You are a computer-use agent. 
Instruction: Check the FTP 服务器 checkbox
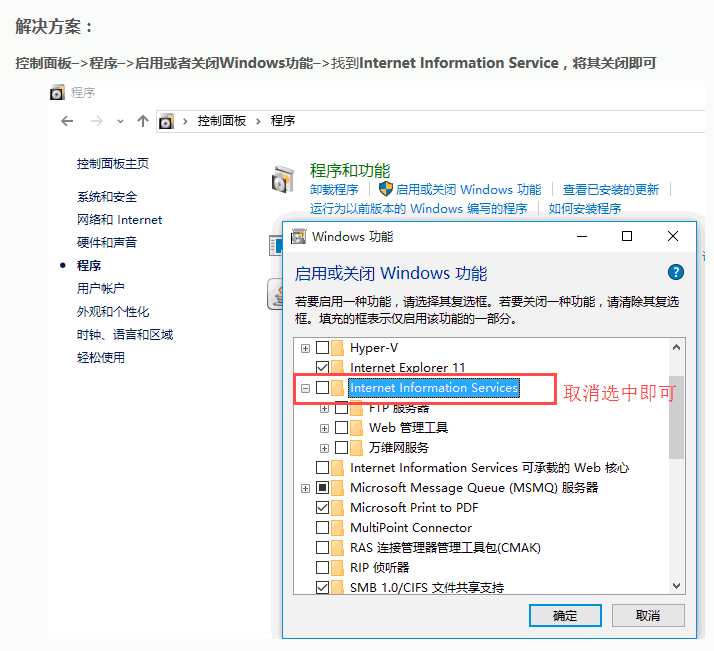click(342, 408)
